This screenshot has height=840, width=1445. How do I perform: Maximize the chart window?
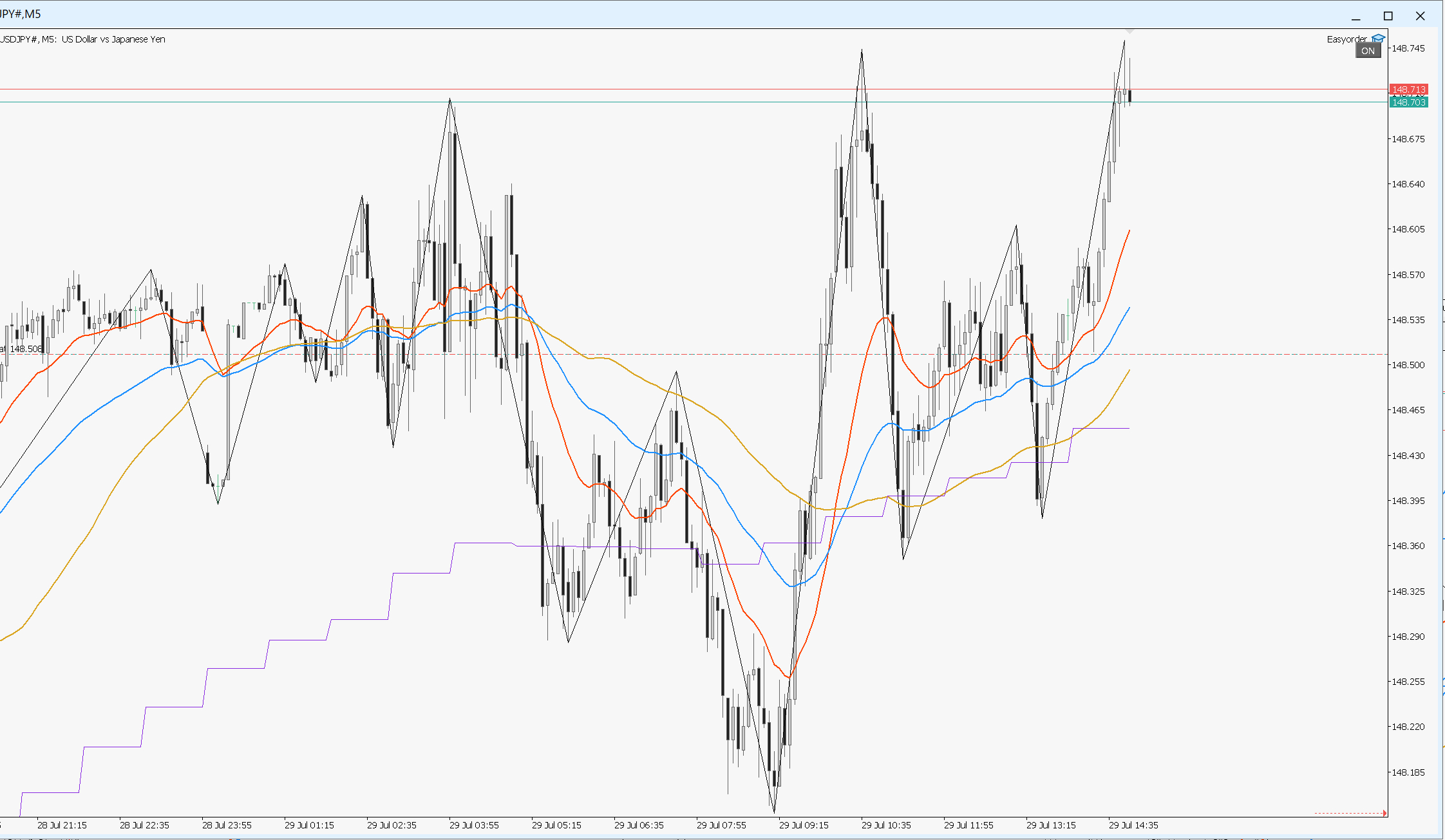coord(1388,16)
